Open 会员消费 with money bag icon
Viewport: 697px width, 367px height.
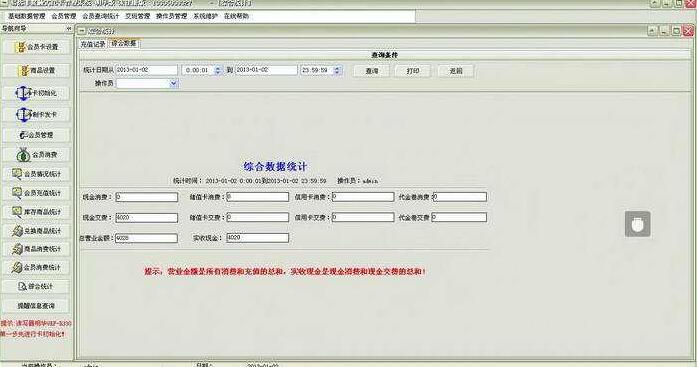coord(36,155)
